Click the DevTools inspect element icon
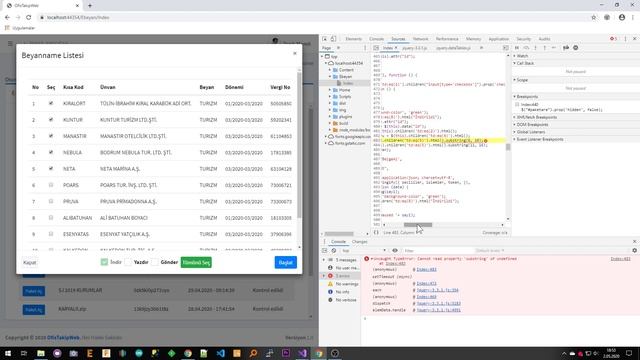Screen dimensions: 640x360 point(324,39)
